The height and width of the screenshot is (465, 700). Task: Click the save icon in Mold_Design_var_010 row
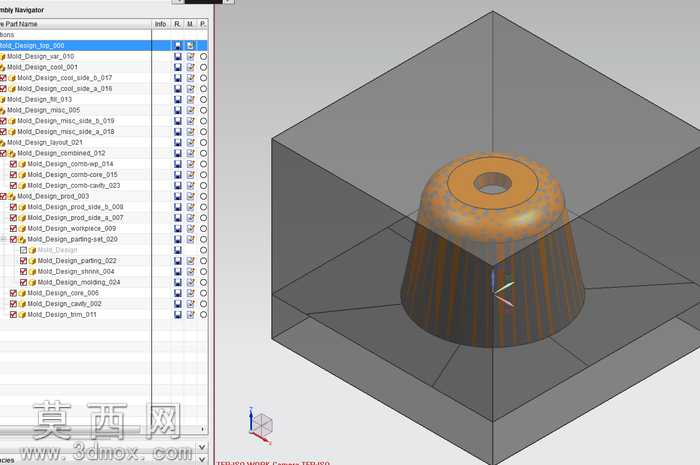click(x=178, y=56)
